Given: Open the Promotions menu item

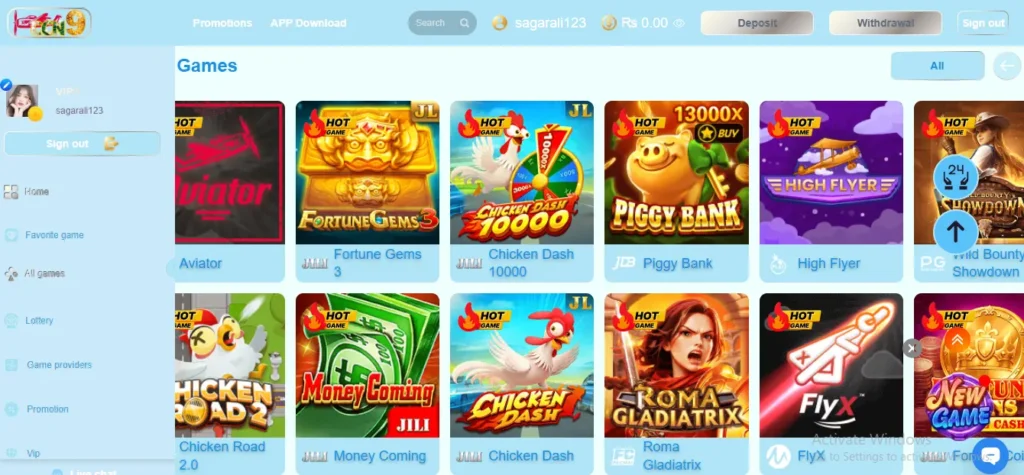Looking at the screenshot, I should tap(222, 23).
